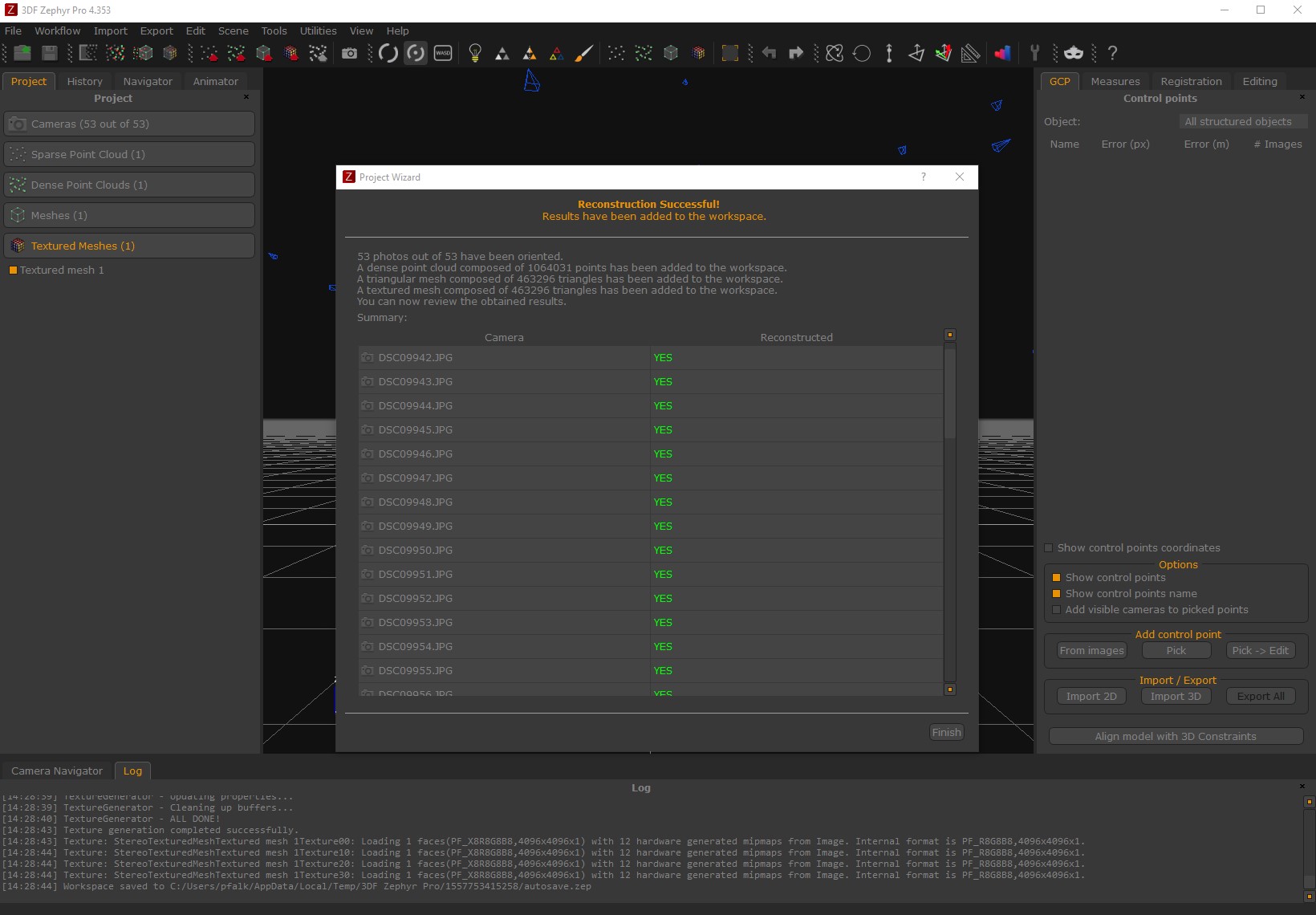1316x915 pixels.
Task: Click the question mark help icon
Action: coord(1112,53)
